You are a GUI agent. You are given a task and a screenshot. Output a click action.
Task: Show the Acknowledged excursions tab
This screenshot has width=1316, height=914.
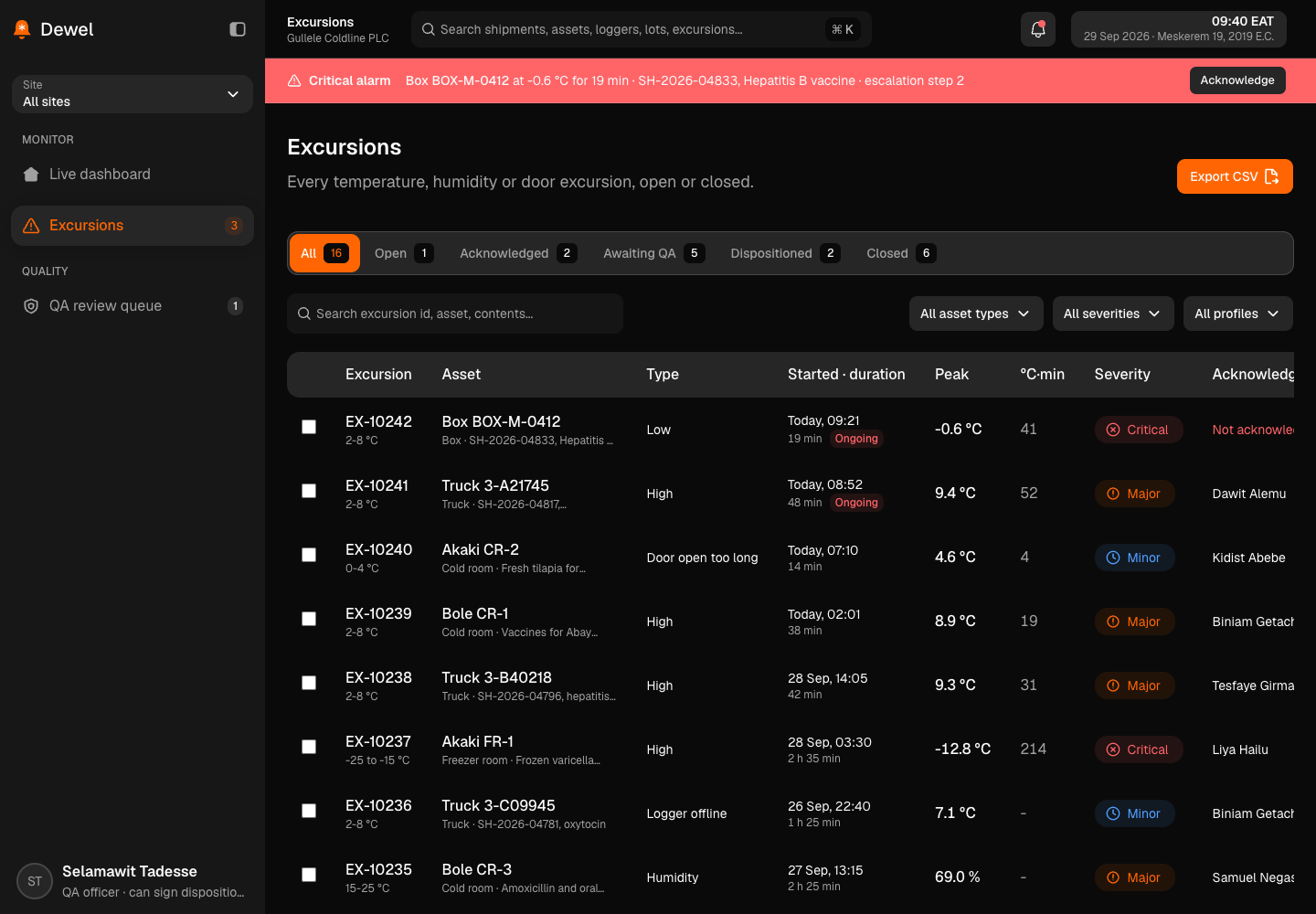[x=518, y=253]
